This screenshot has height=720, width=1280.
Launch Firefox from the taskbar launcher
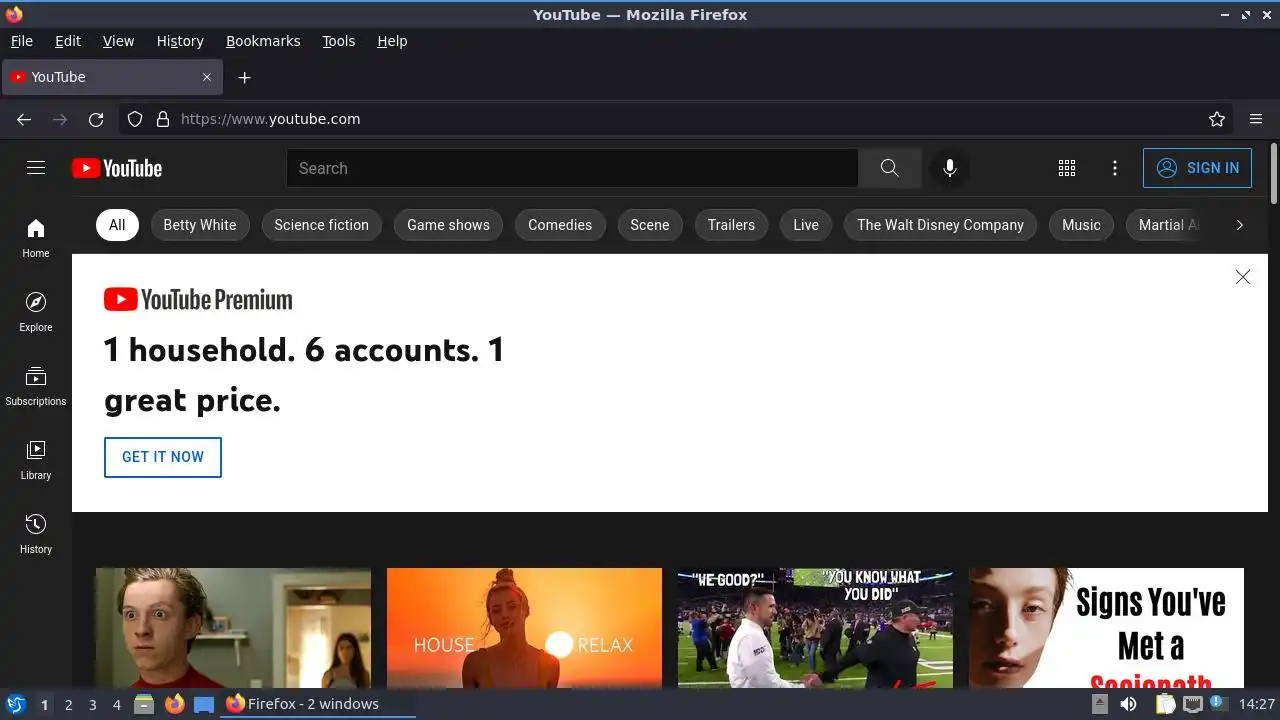[174, 704]
